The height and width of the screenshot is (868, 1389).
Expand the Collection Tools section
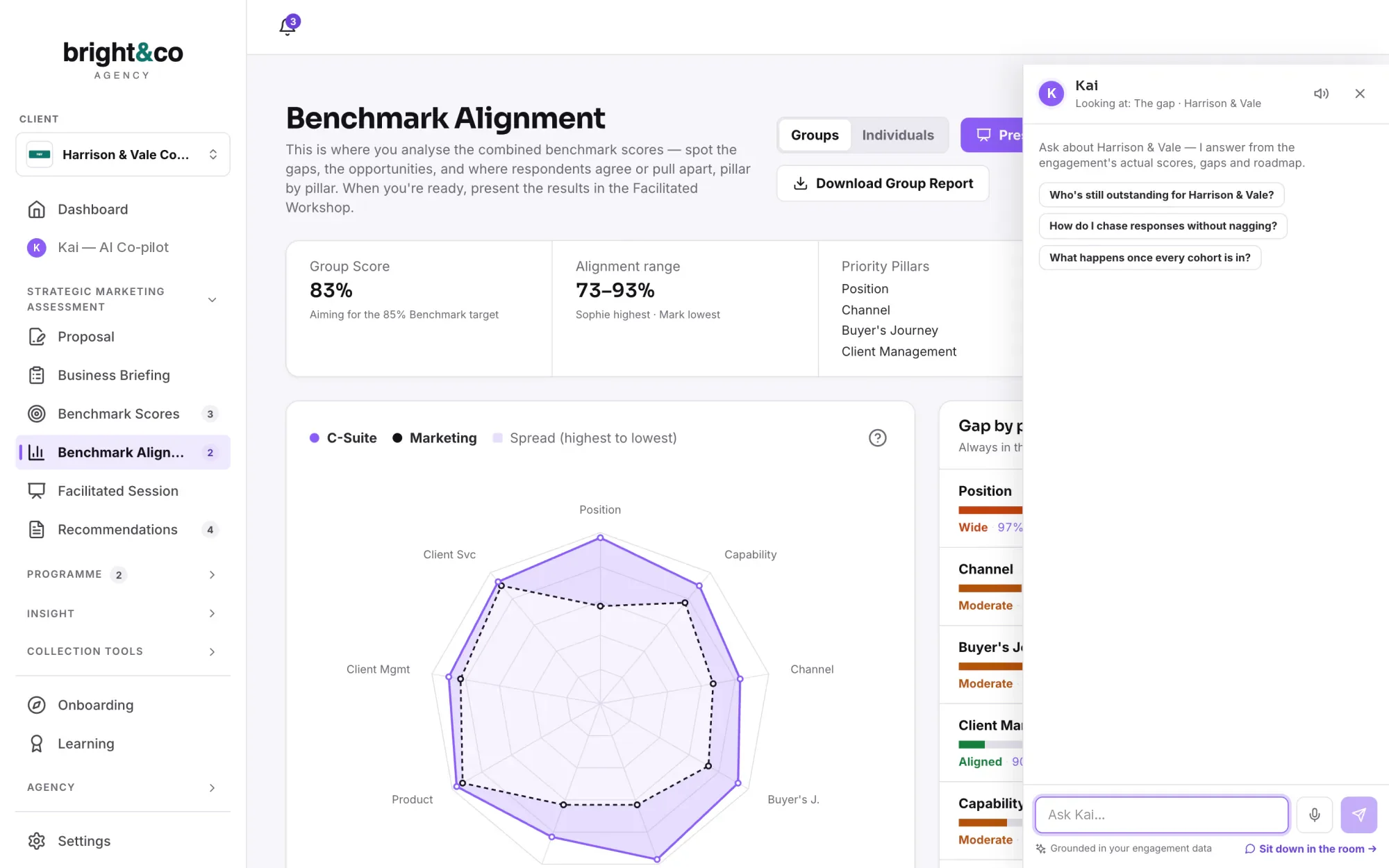(x=123, y=651)
